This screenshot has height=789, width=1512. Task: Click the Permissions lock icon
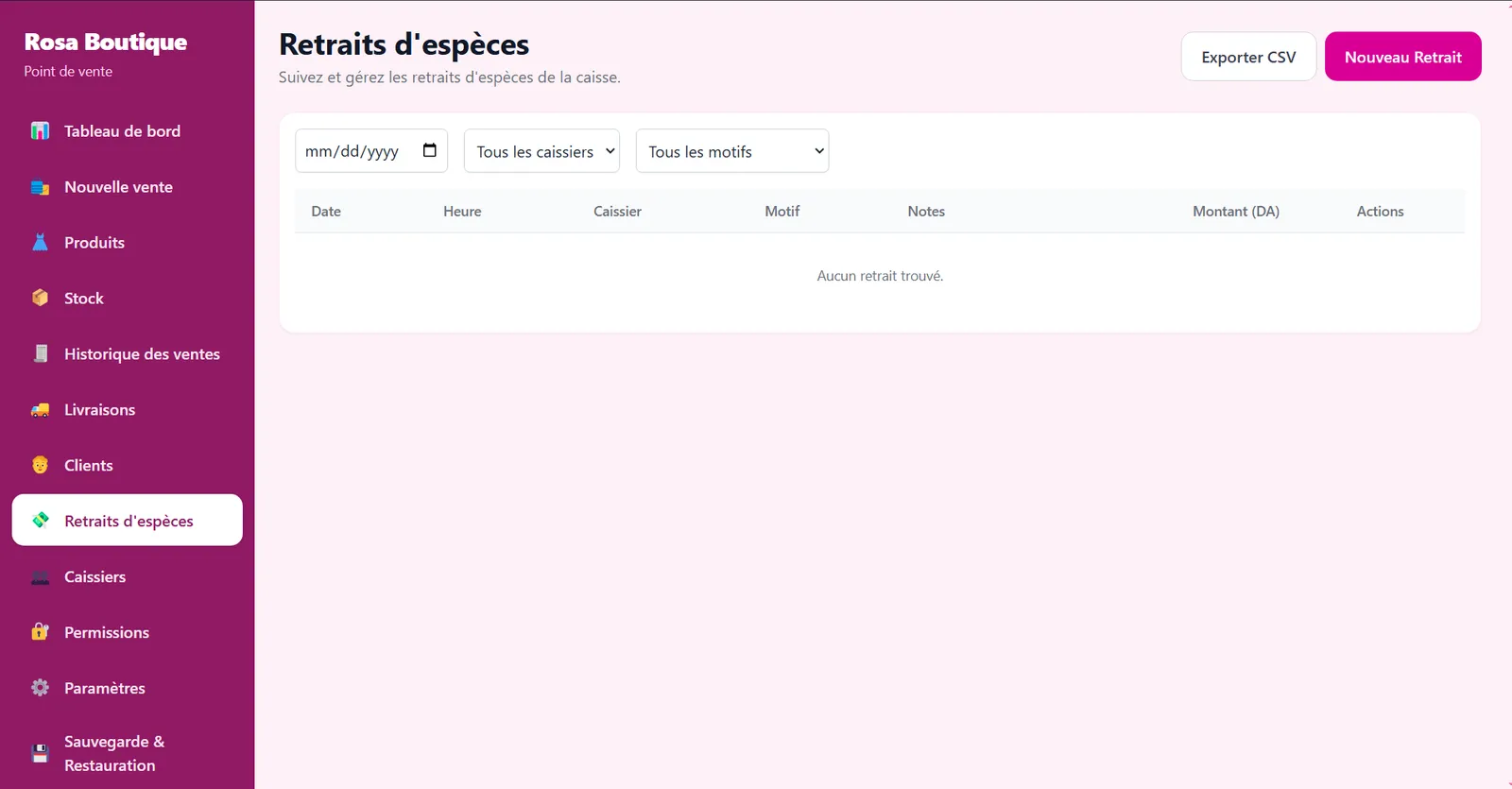pos(40,632)
